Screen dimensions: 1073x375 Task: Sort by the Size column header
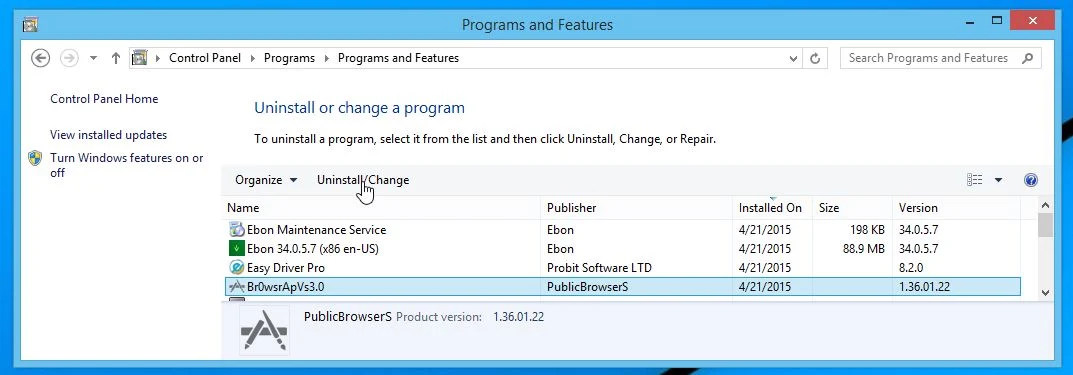[853, 208]
